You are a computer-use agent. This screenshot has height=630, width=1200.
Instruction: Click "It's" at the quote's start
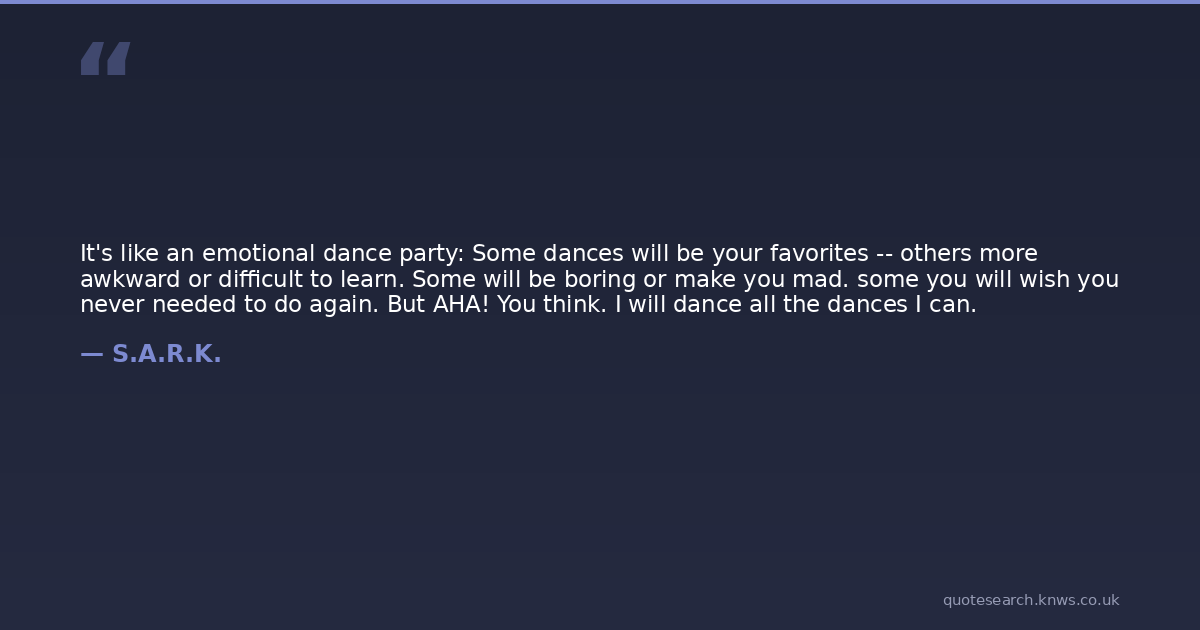tap(96, 254)
